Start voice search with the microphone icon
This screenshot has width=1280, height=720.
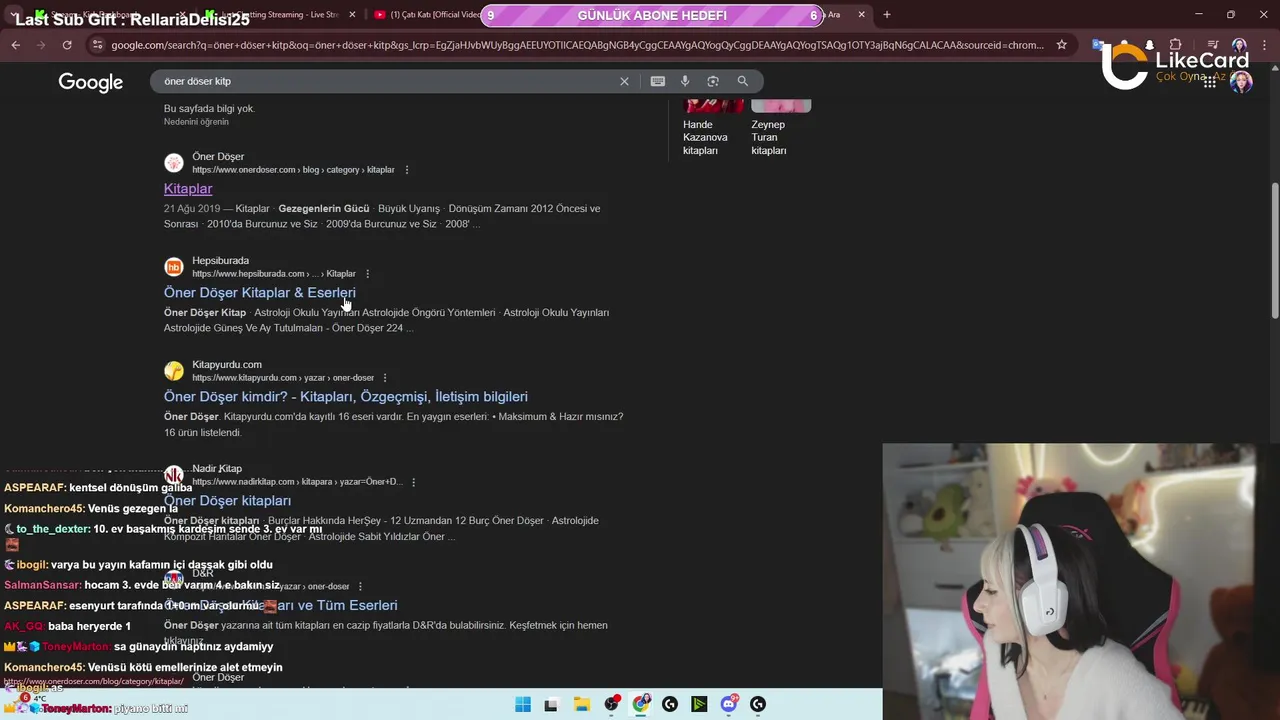coord(685,81)
